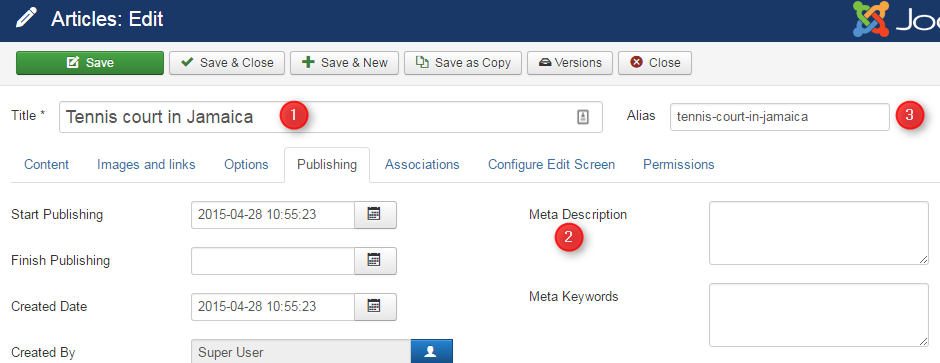Click the Articles: Edit heading
This screenshot has width=940, height=363.
(x=107, y=20)
